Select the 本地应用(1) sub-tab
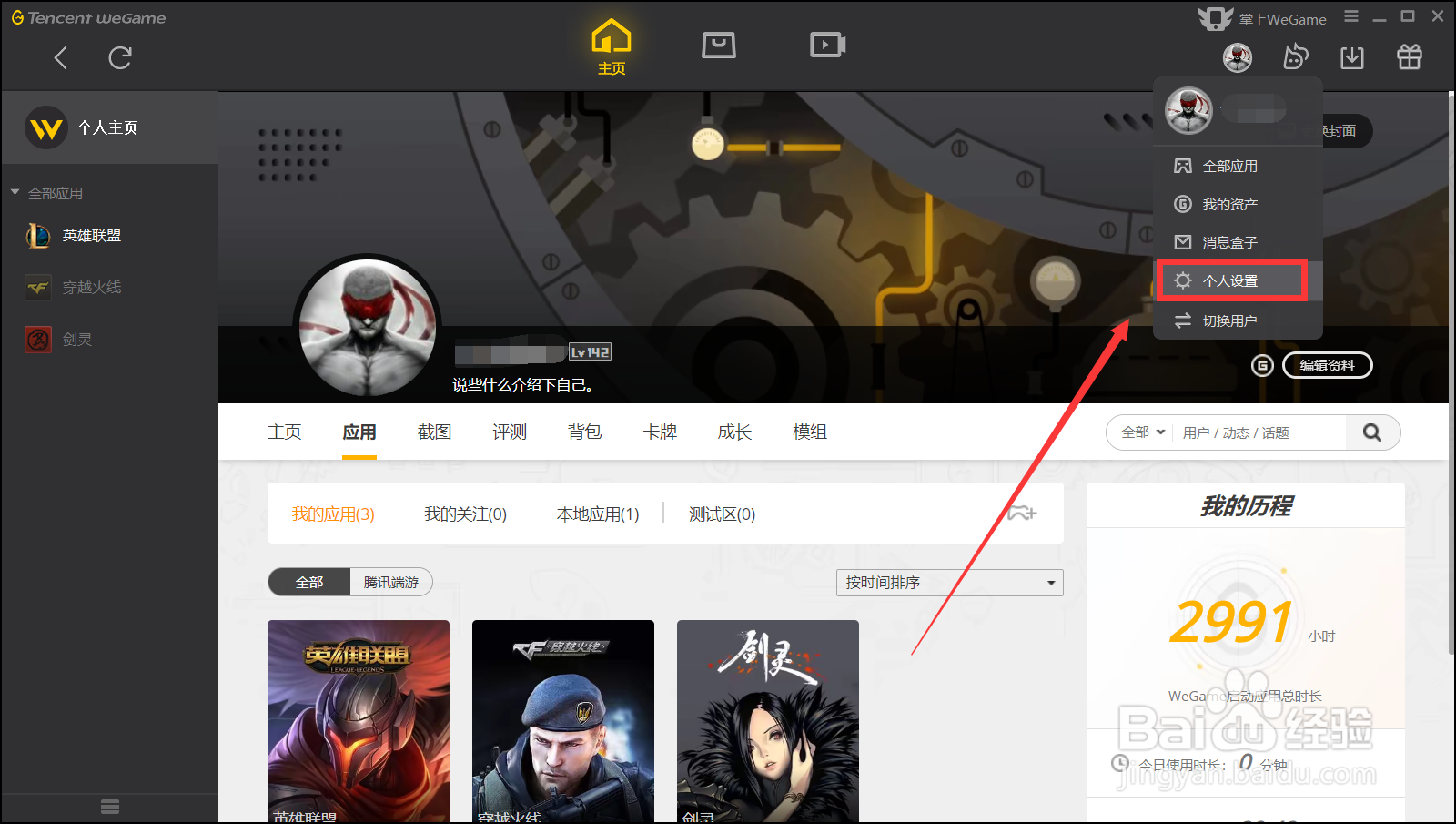1456x824 pixels. [x=598, y=514]
